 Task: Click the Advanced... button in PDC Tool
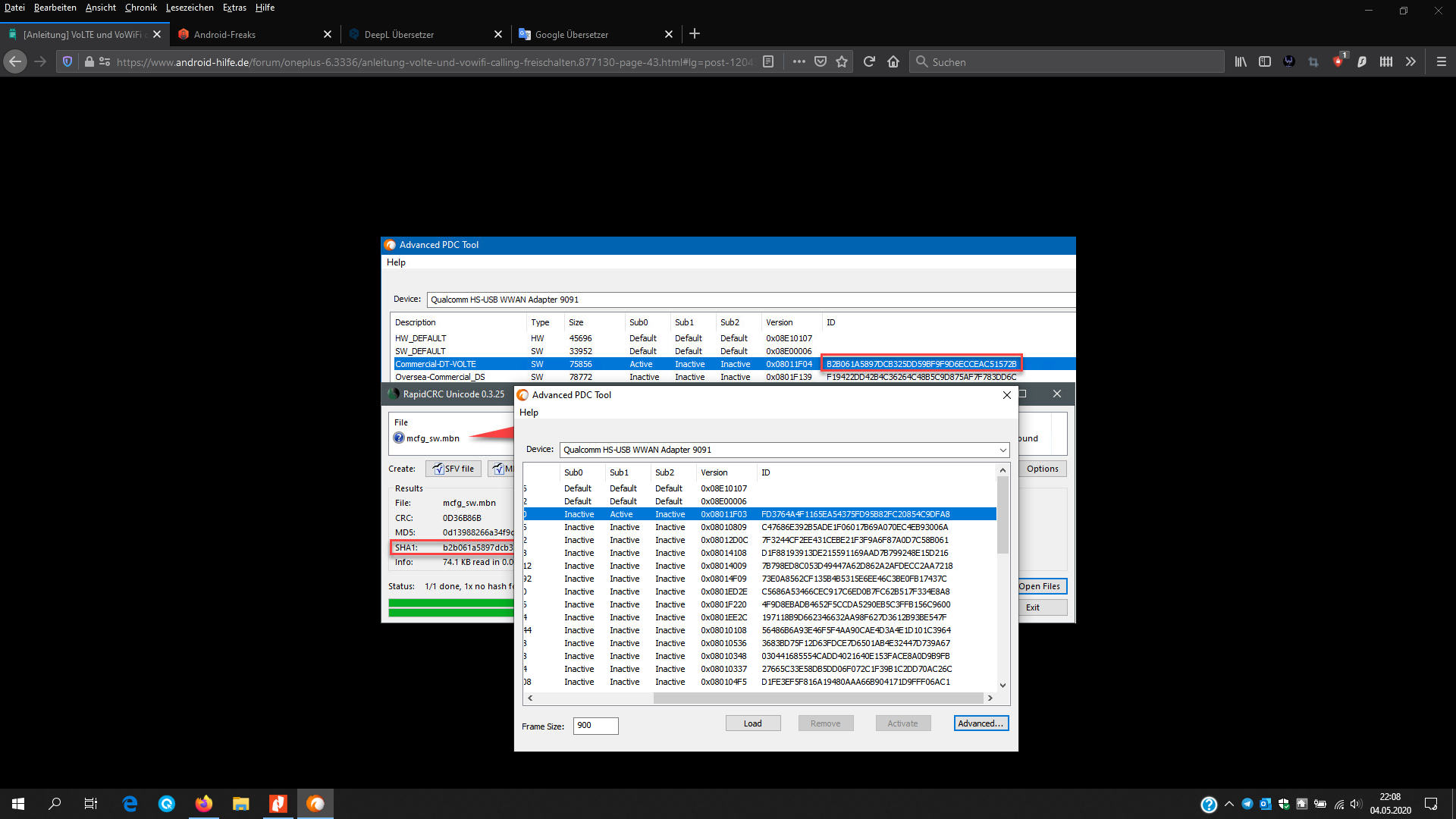[981, 723]
